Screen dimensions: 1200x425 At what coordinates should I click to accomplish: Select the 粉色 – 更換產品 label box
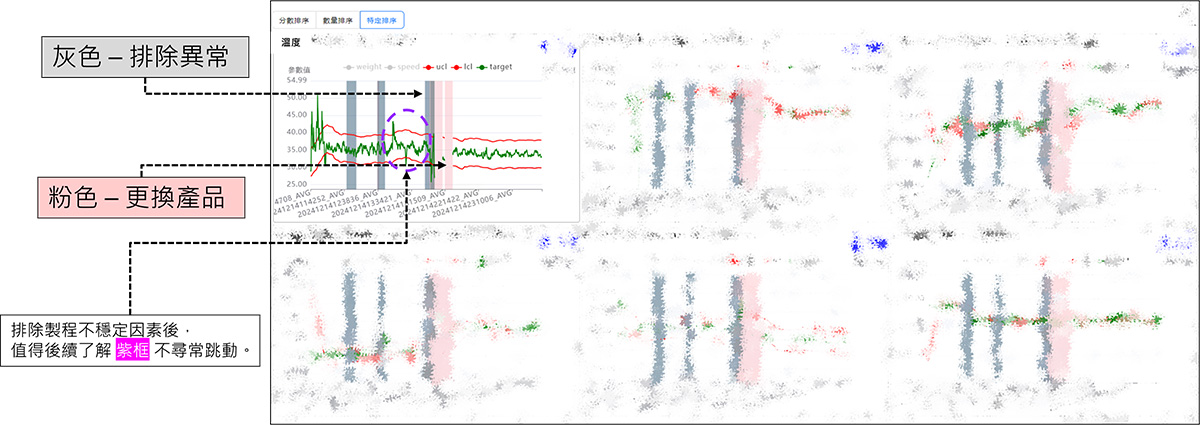[139, 191]
